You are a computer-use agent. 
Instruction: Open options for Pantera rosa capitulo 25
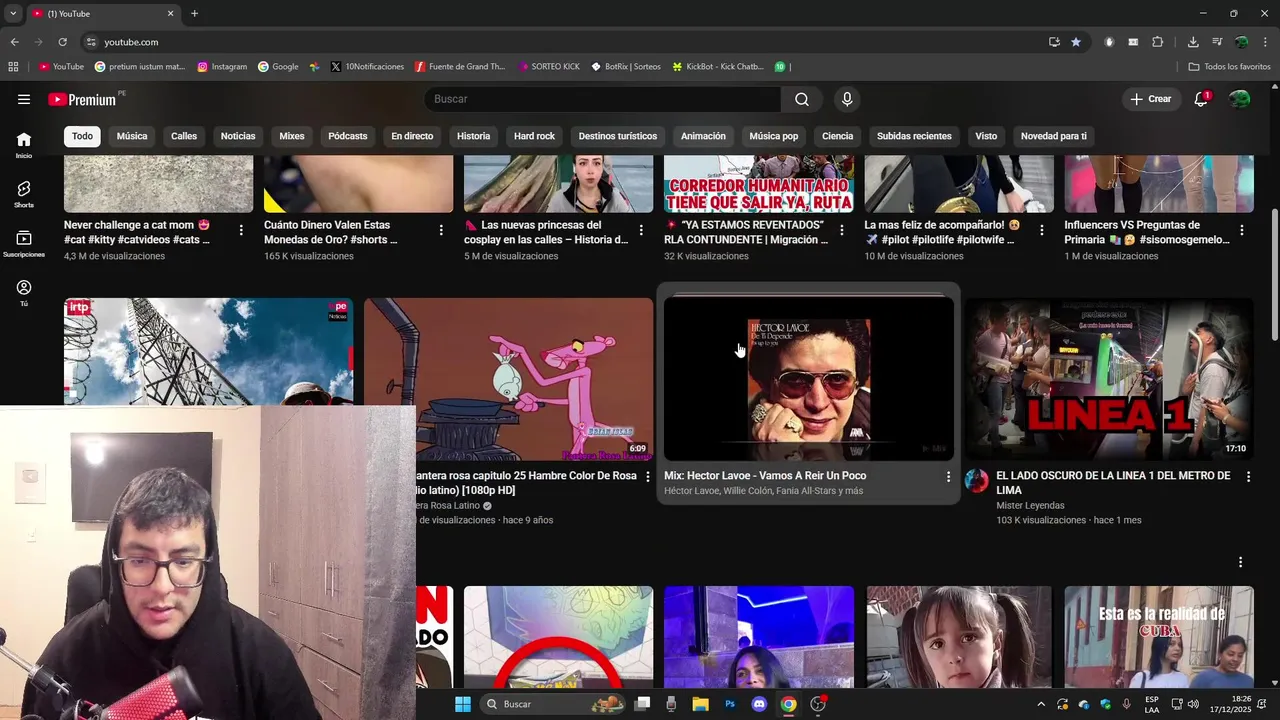coord(647,477)
